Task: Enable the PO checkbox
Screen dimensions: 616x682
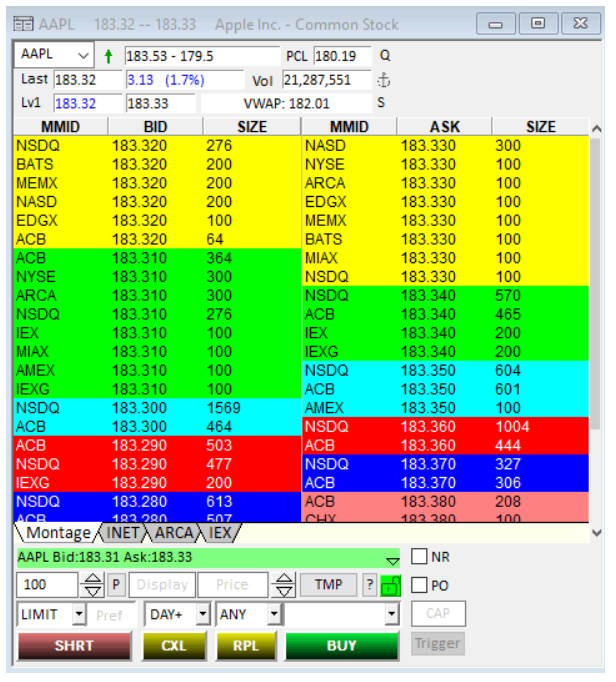Action: pos(419,585)
